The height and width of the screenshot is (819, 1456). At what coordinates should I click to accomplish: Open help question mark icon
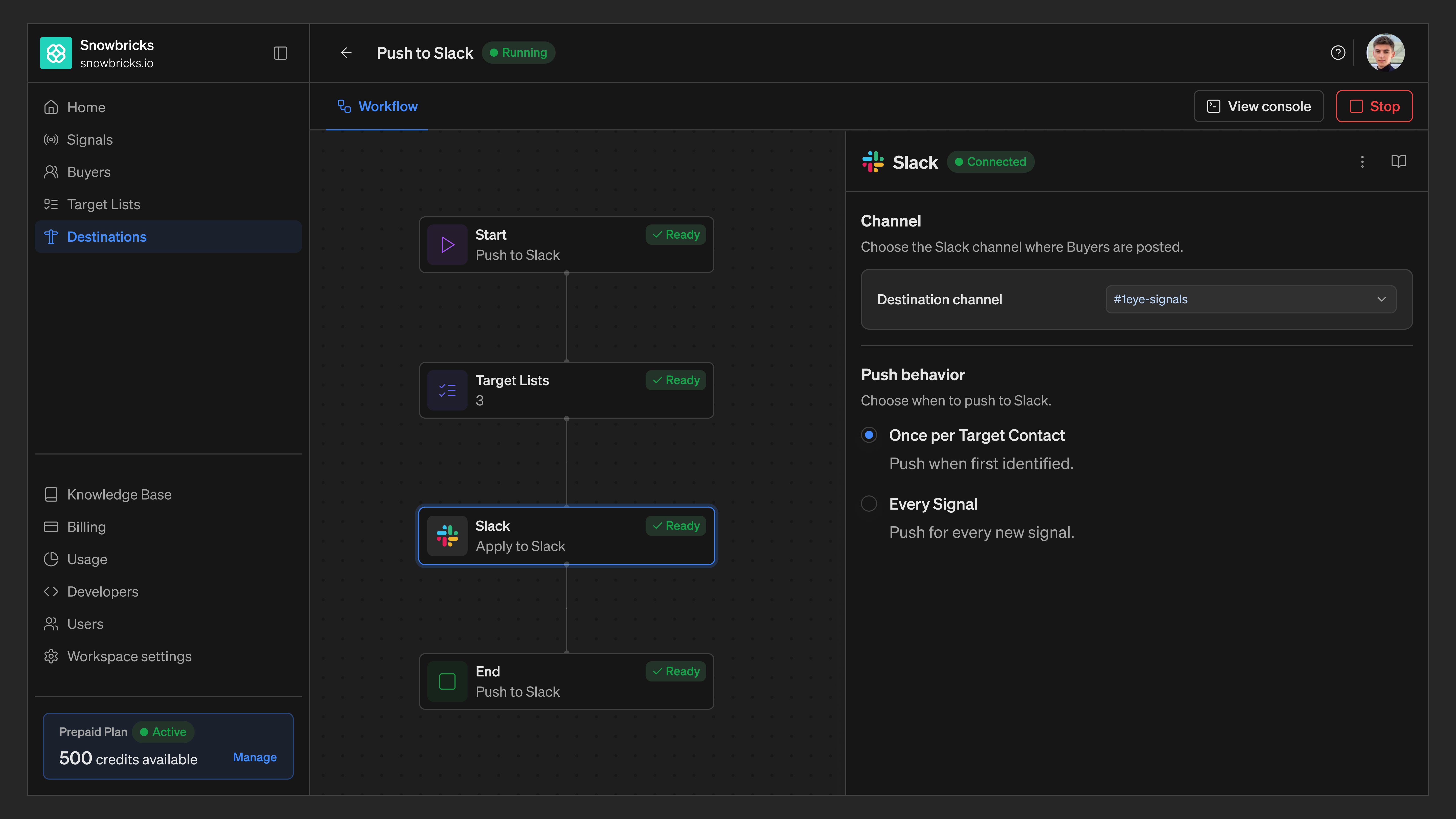click(1338, 53)
